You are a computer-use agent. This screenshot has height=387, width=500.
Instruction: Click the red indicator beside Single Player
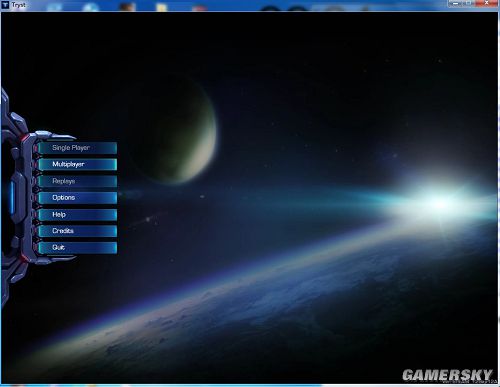pyautogui.click(x=35, y=148)
